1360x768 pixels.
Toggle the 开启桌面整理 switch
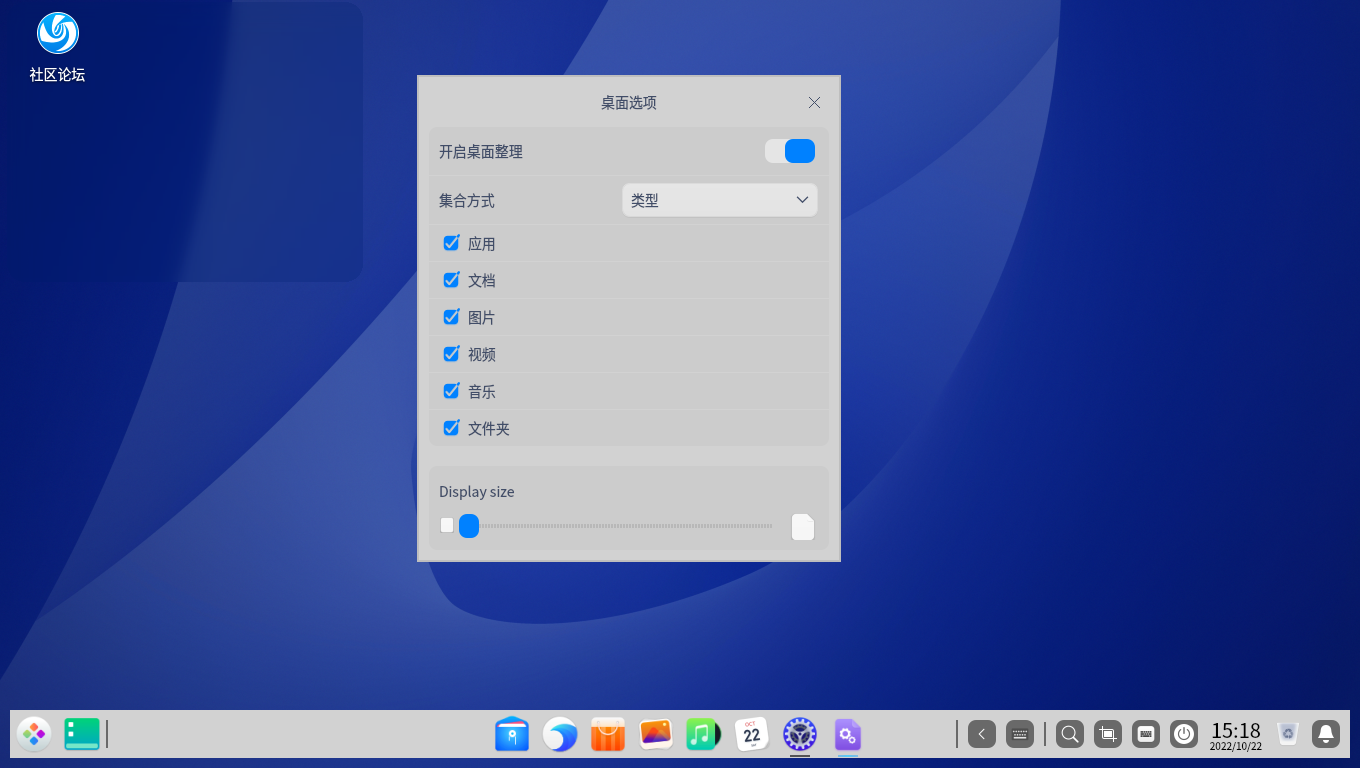[790, 151]
